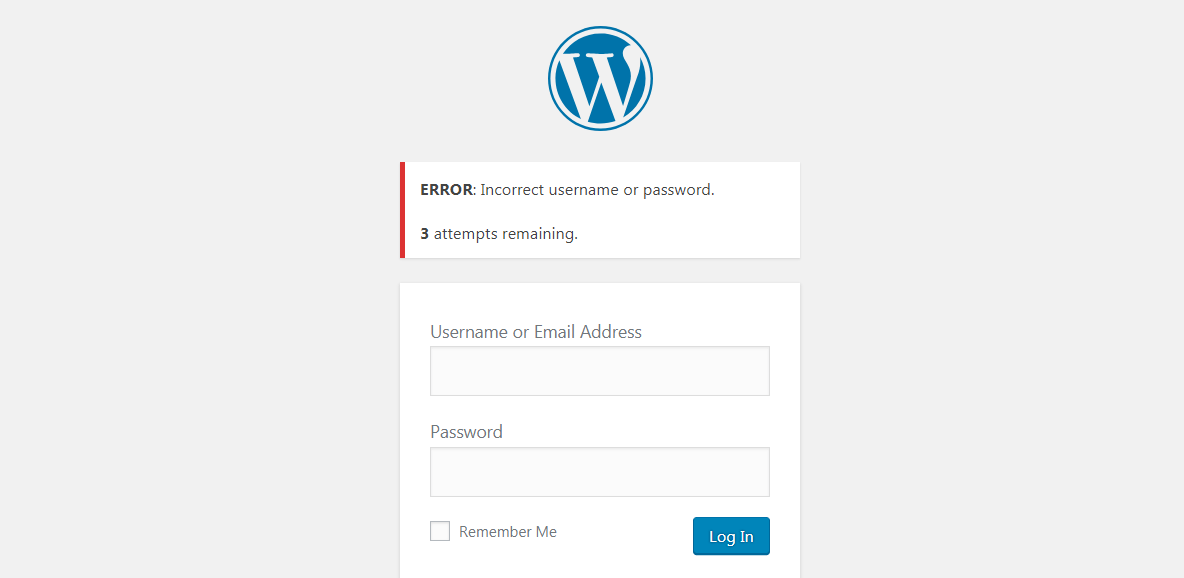This screenshot has height=578, width=1184.
Task: Click the Password label above the field
Action: tap(466, 431)
